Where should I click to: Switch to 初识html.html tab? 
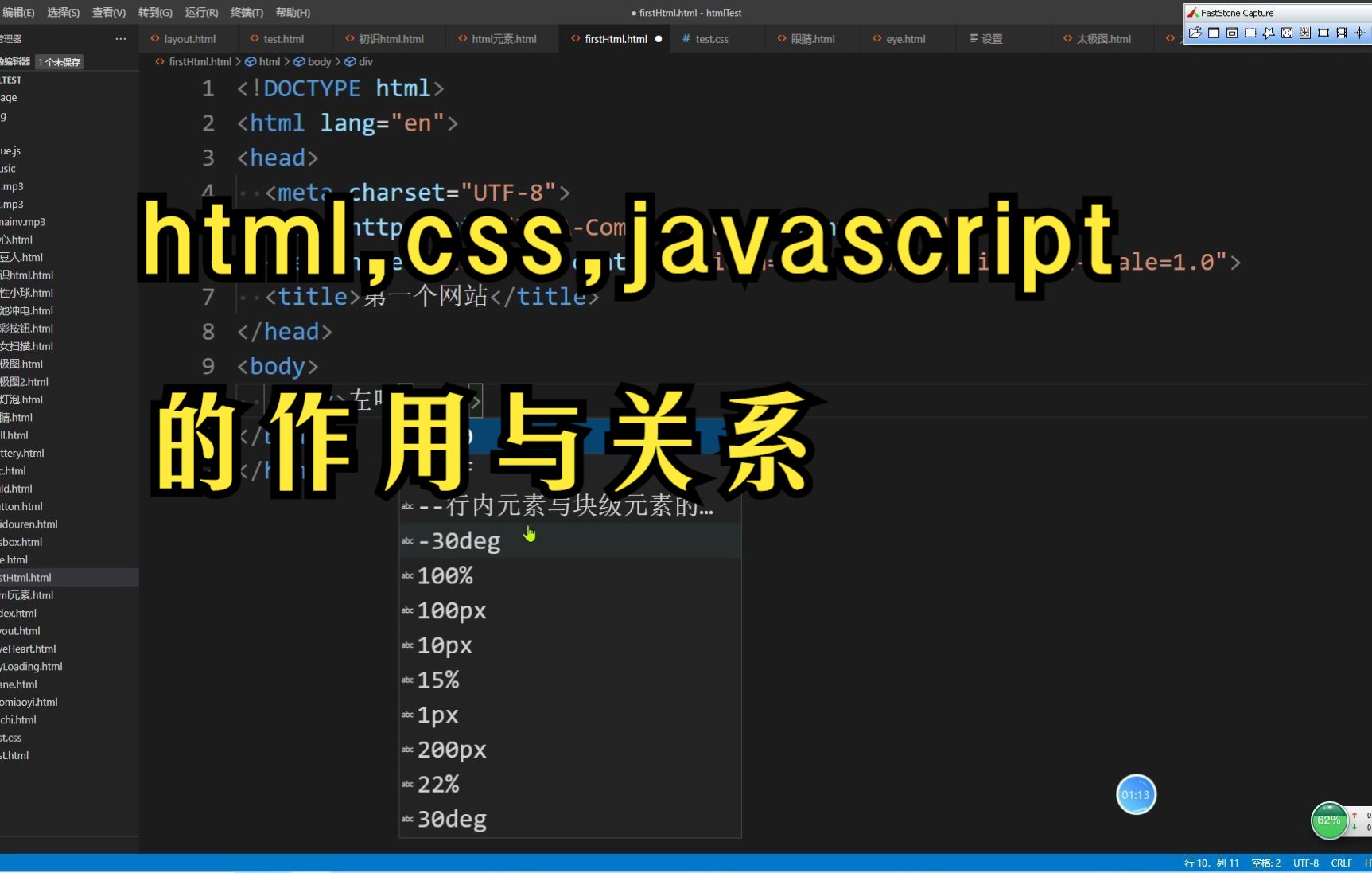click(x=391, y=39)
